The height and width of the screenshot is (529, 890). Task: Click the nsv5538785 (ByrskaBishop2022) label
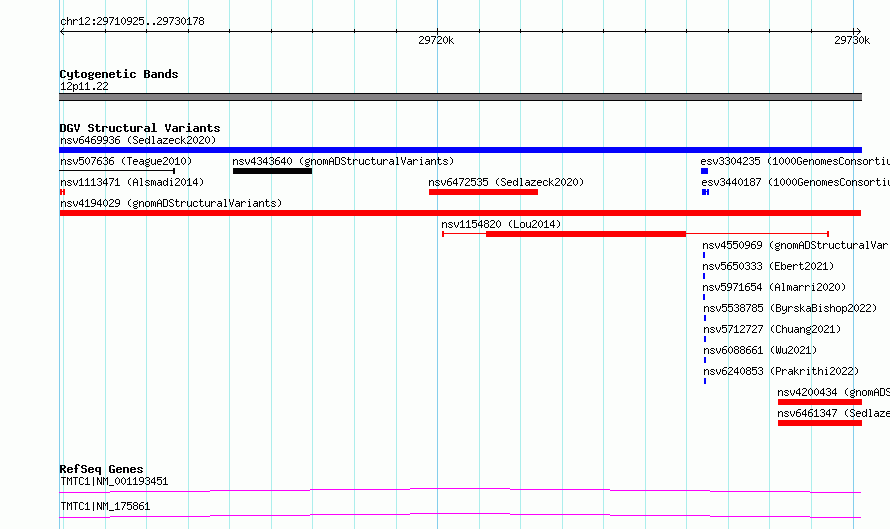point(790,308)
